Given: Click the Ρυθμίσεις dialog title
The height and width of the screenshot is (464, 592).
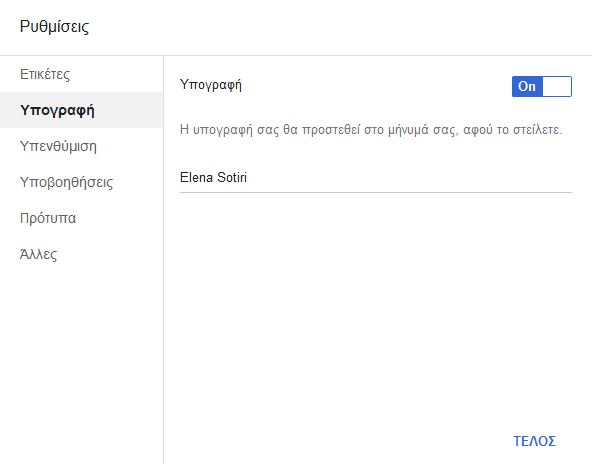Looking at the screenshot, I should pos(54,26).
